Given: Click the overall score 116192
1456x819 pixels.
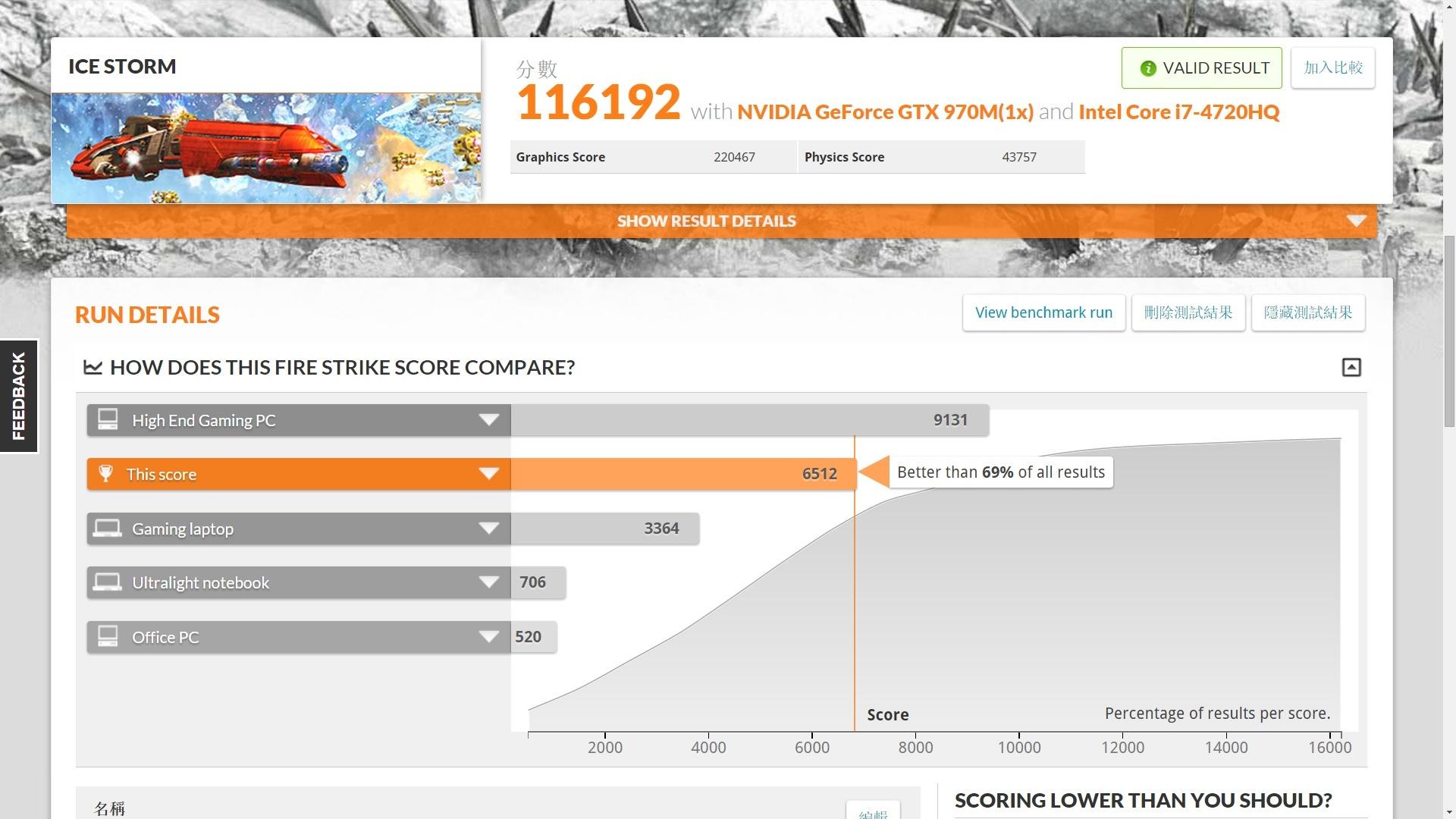Looking at the screenshot, I should pos(598,102).
